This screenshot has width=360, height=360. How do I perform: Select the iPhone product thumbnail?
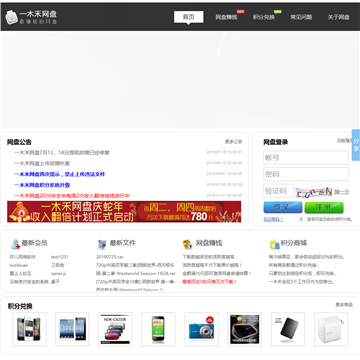29,329
